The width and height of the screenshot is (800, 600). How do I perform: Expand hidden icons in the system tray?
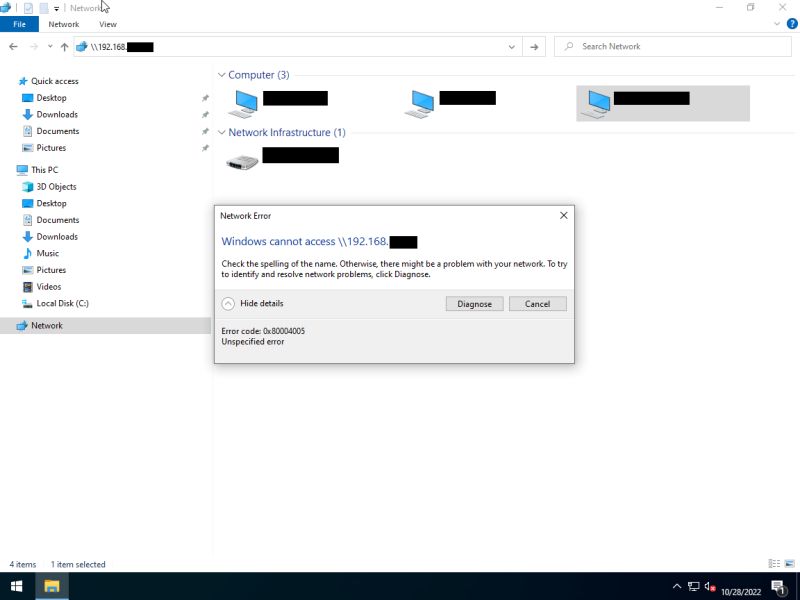[676, 588]
